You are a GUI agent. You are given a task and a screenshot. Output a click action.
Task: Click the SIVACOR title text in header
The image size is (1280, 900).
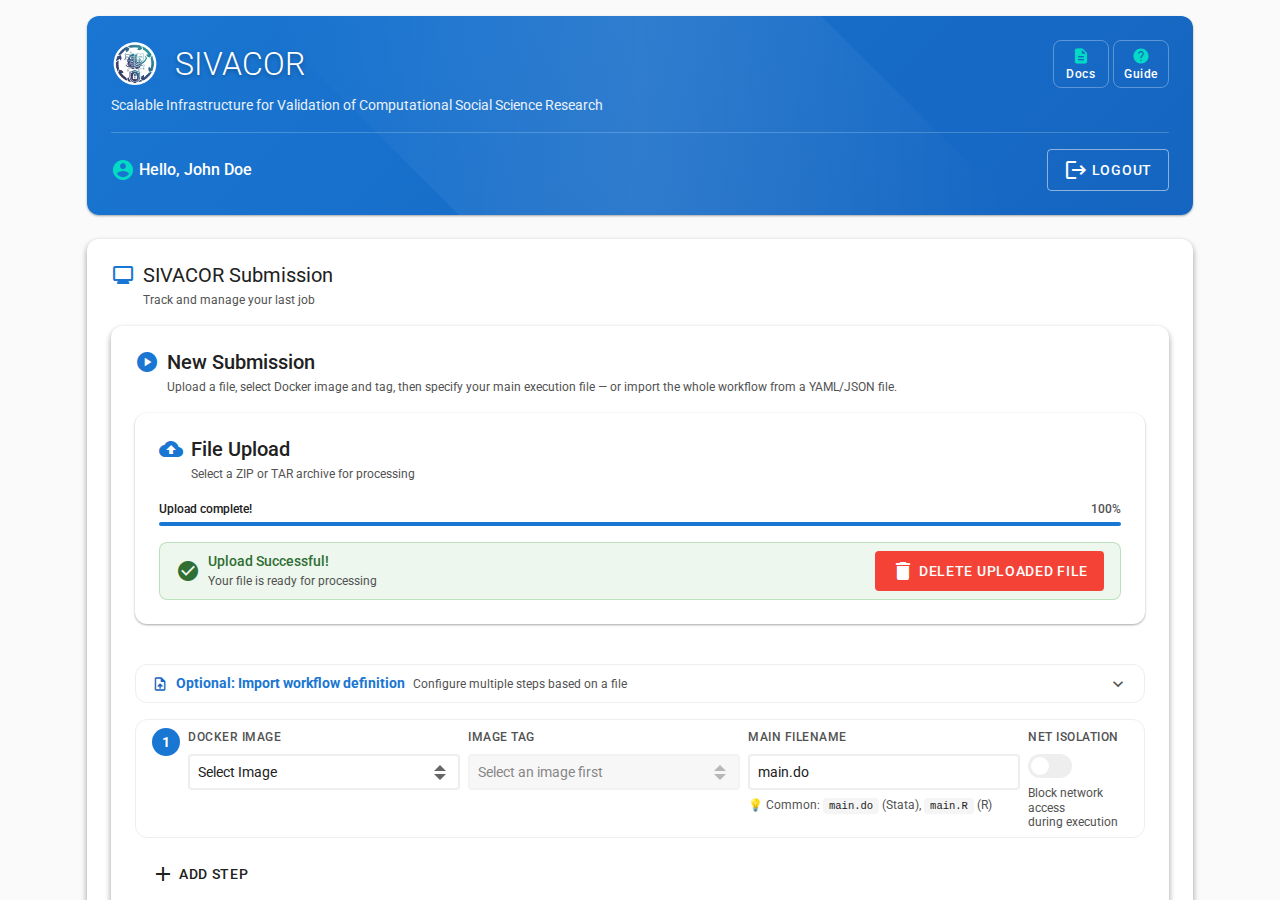tap(240, 64)
